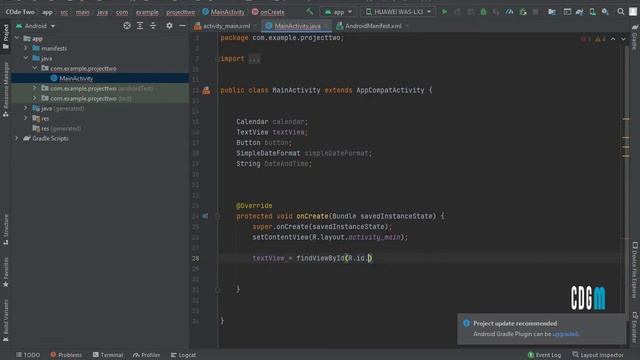This screenshot has width=640, height=360.
Task: Open Project Structure folder icon in toolbar
Action: coord(552,12)
